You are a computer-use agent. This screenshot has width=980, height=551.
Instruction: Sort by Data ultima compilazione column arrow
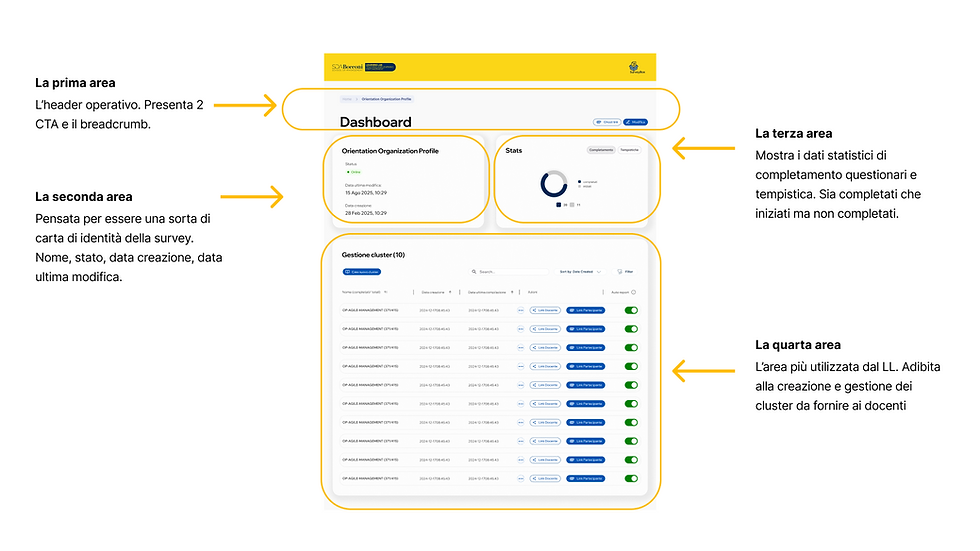coord(512,292)
